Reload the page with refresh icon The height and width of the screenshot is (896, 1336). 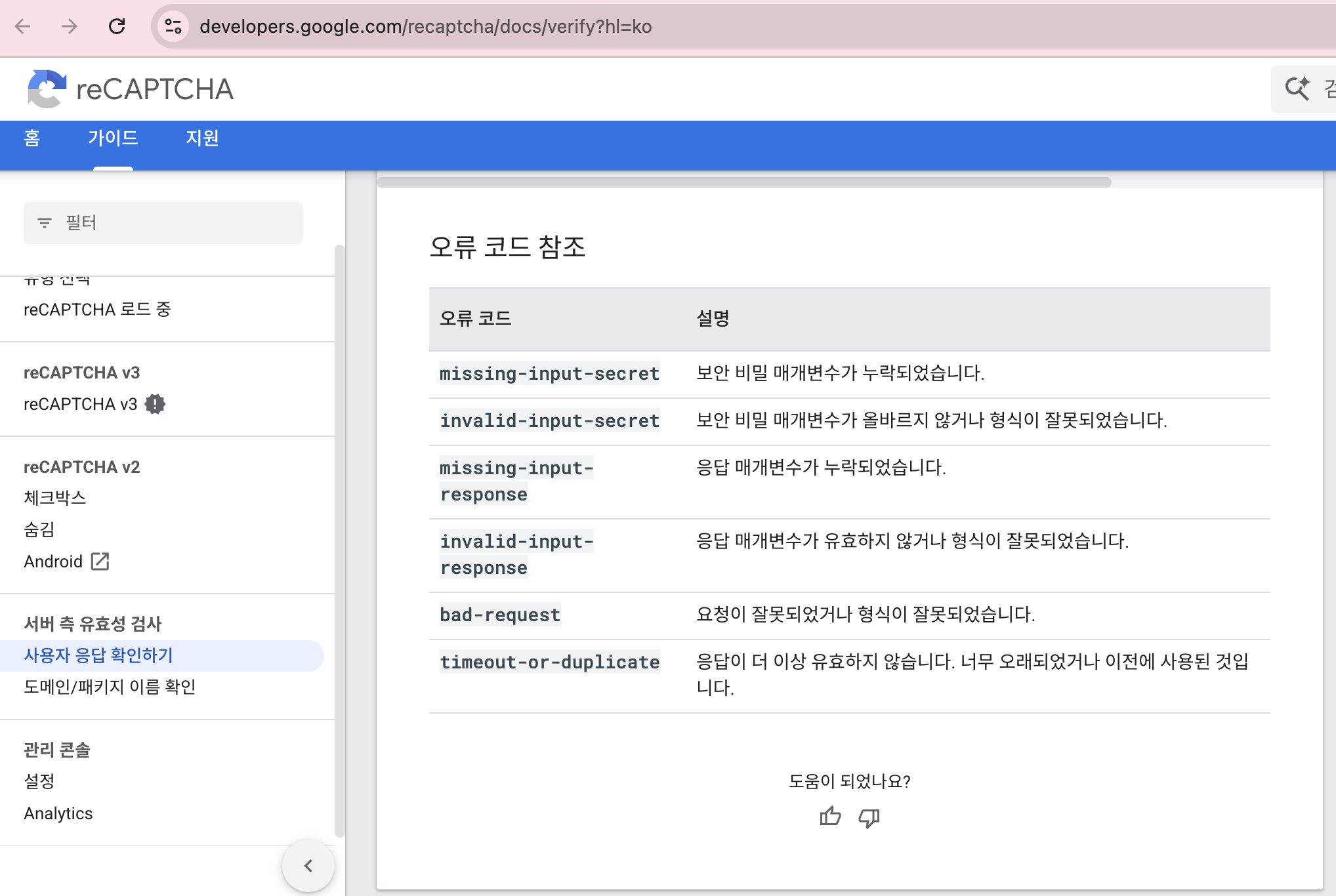click(x=117, y=26)
